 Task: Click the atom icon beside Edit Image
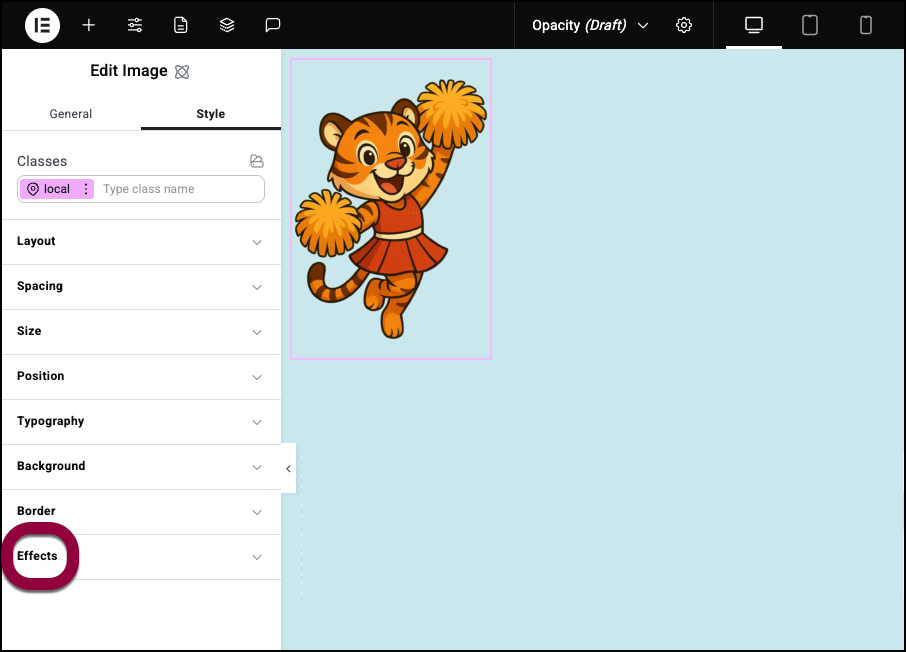(182, 72)
